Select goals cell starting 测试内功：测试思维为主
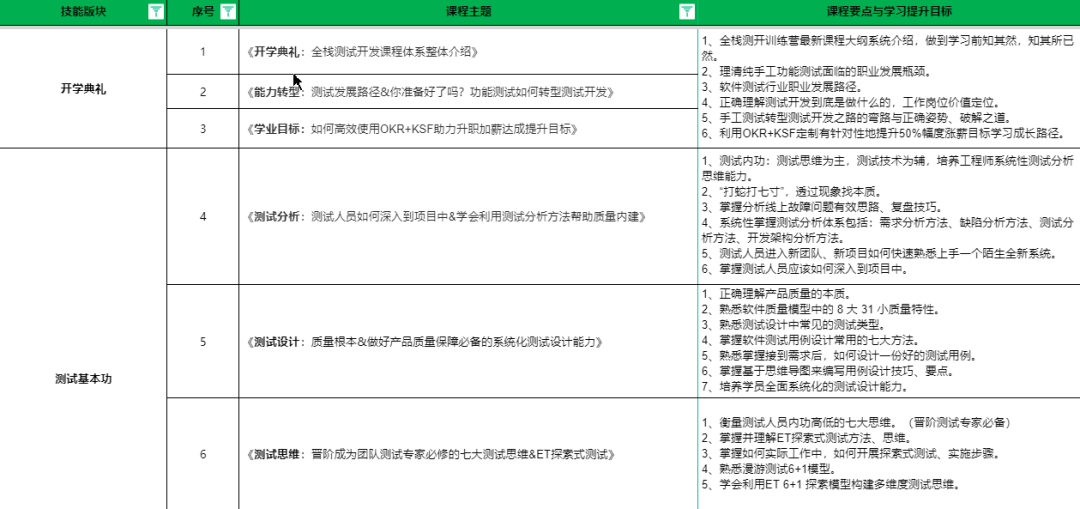 [x=889, y=216]
